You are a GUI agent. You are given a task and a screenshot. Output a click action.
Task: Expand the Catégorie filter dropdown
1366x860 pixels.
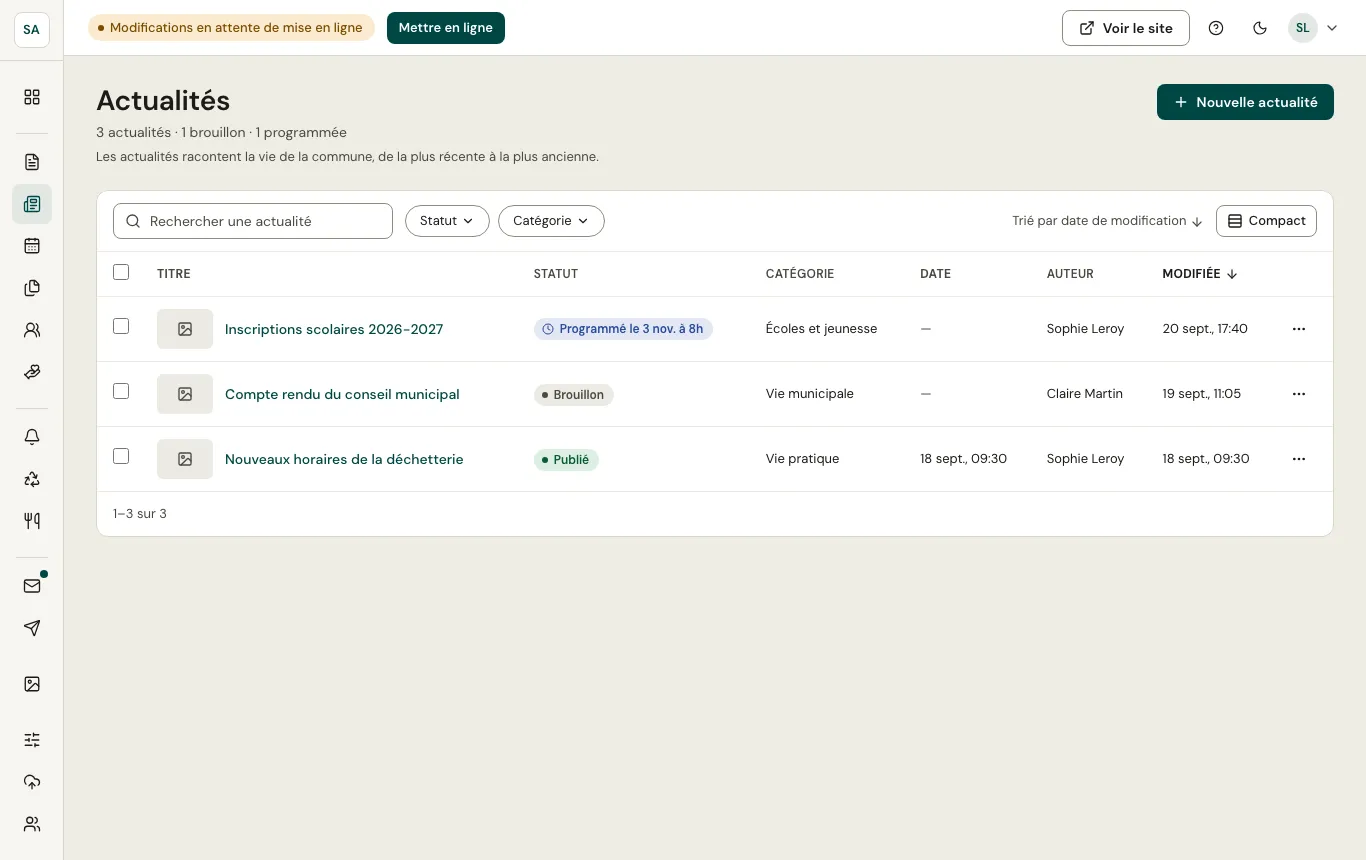tap(551, 221)
